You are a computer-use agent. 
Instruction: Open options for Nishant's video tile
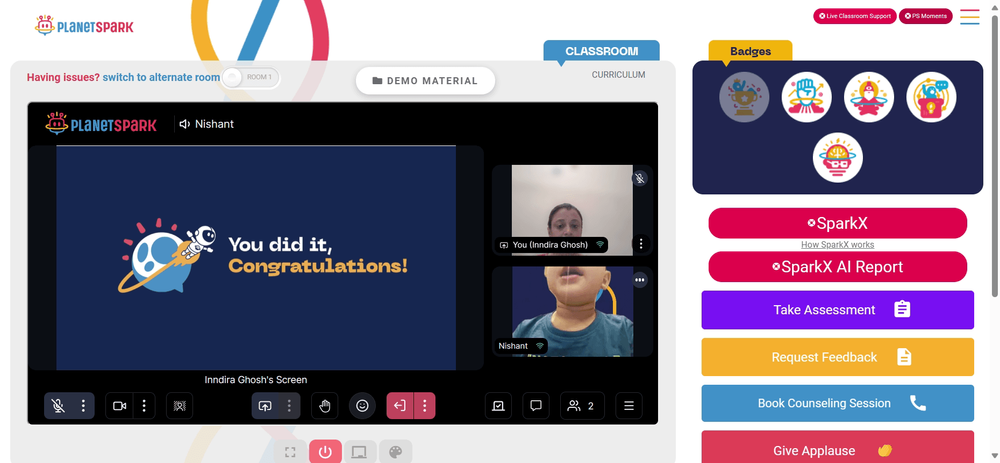pos(640,279)
